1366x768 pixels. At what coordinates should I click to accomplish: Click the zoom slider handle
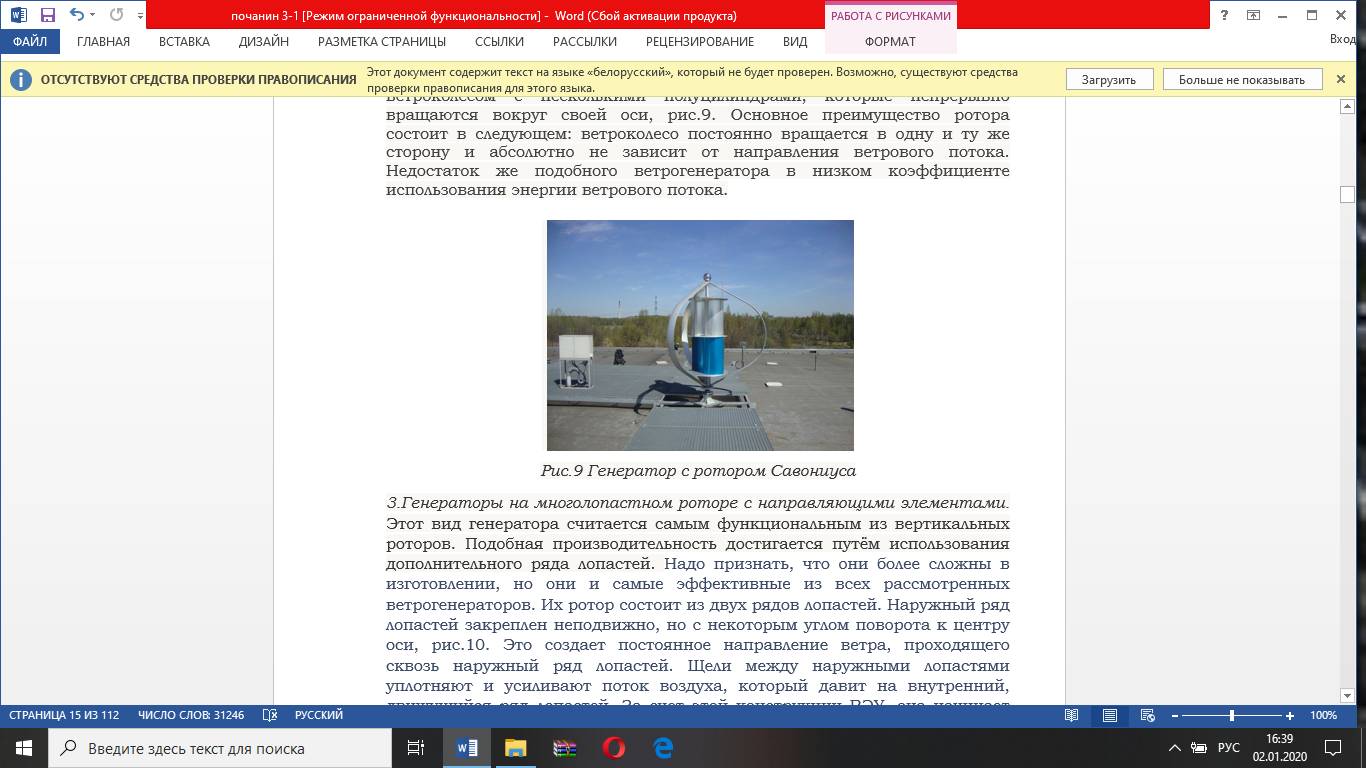[x=1232, y=715]
